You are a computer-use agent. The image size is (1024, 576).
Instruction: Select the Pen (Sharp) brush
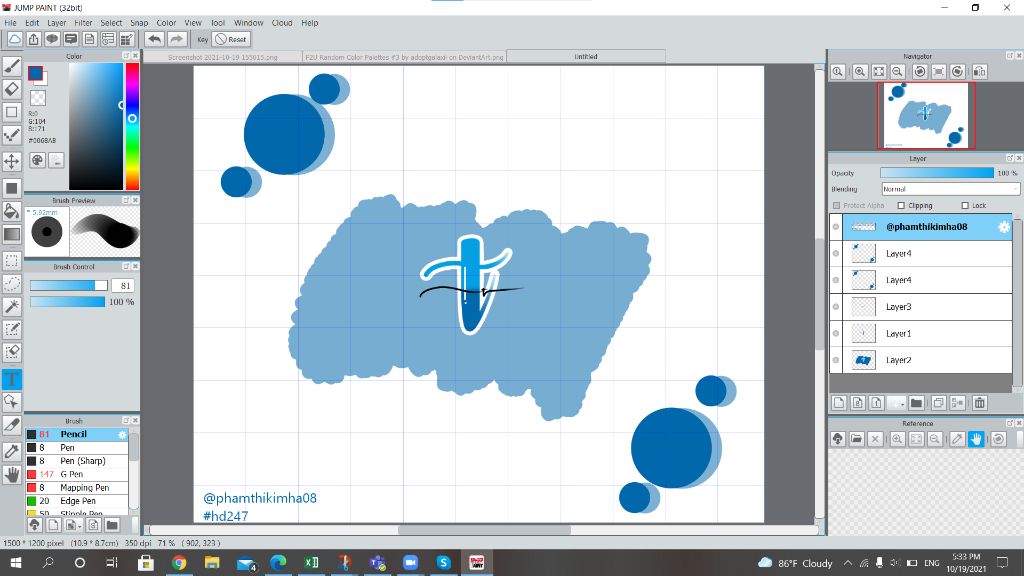[x=77, y=461]
